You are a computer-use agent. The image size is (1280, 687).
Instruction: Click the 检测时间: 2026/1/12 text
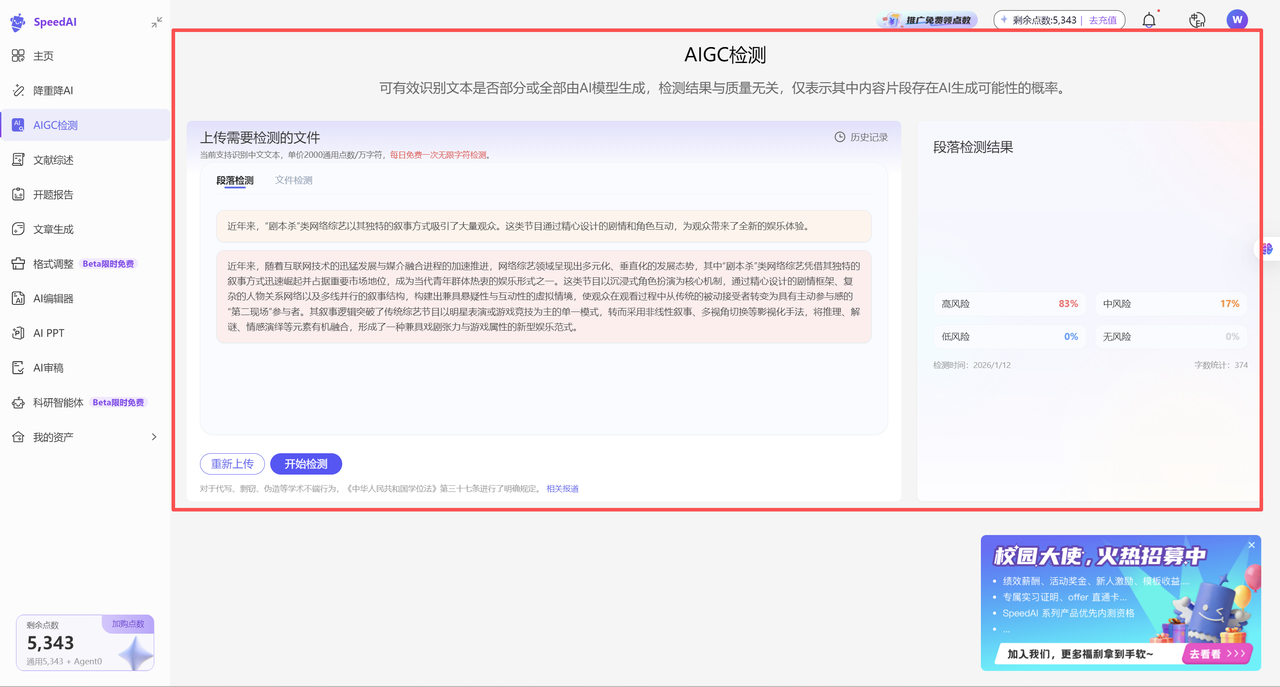pyautogui.click(x=972, y=365)
